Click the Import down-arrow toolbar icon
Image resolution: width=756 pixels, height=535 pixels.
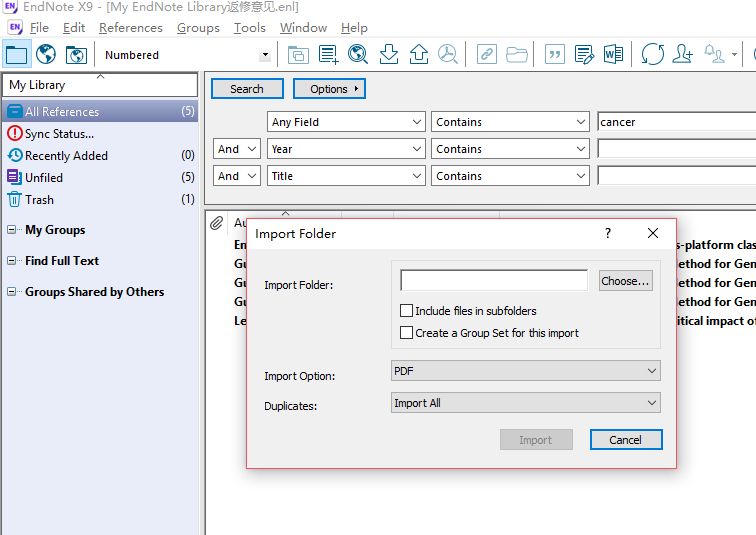389,54
